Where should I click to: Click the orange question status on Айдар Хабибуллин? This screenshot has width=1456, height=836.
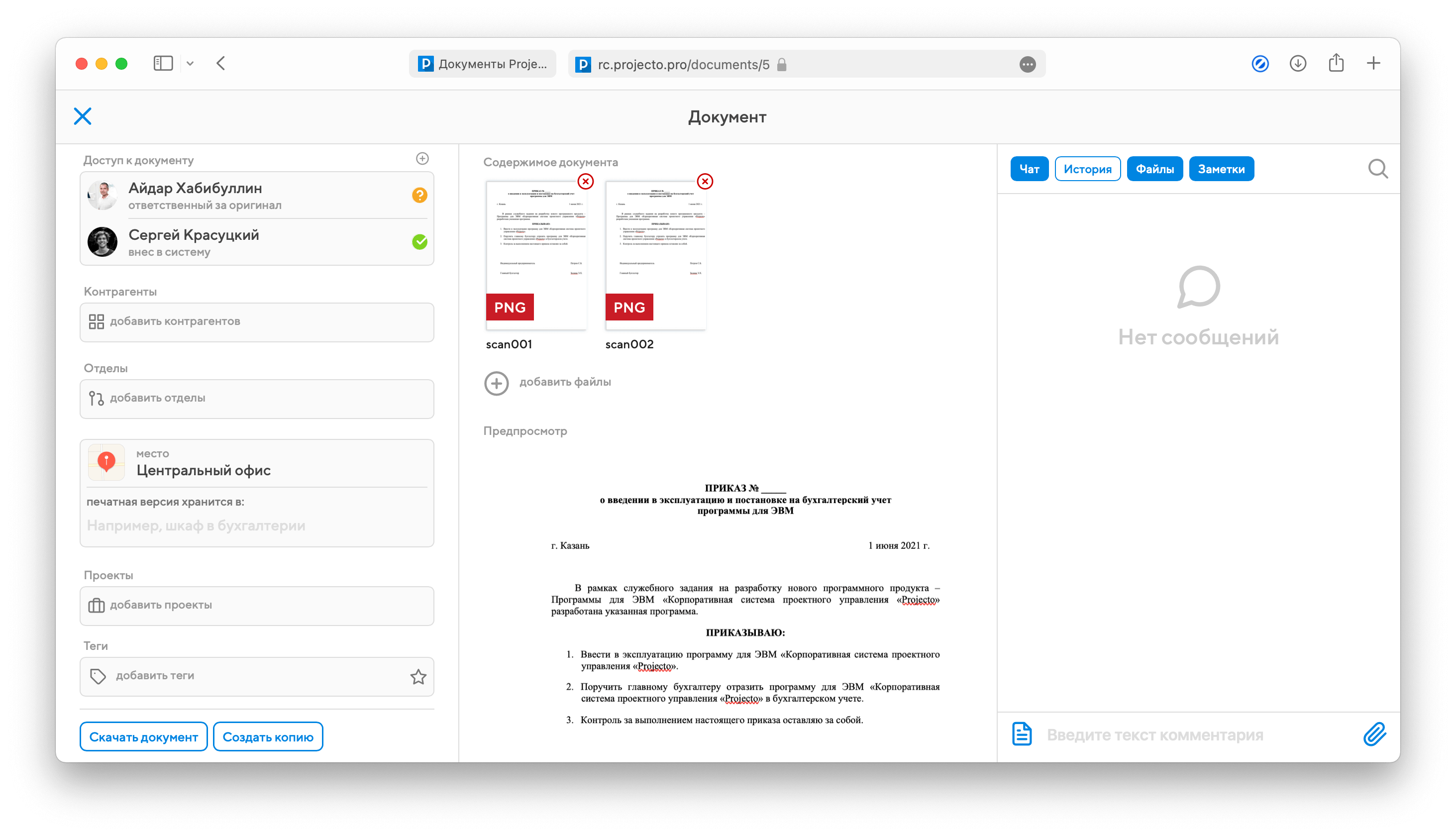pyautogui.click(x=419, y=195)
